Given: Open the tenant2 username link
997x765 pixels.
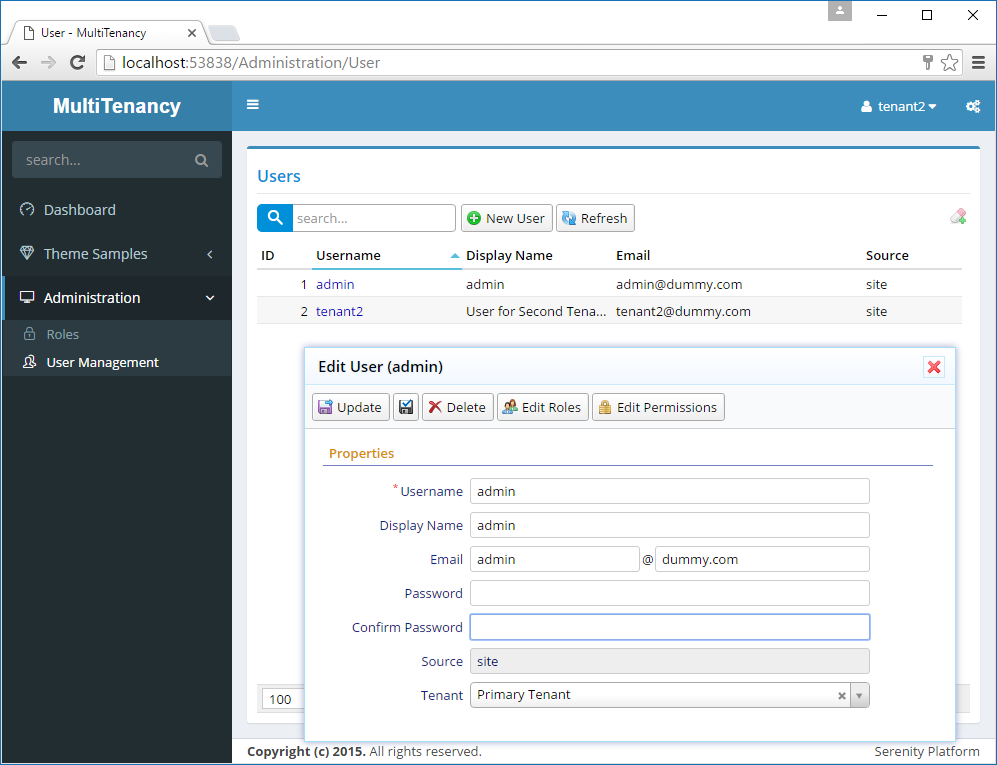Looking at the screenshot, I should (x=339, y=311).
